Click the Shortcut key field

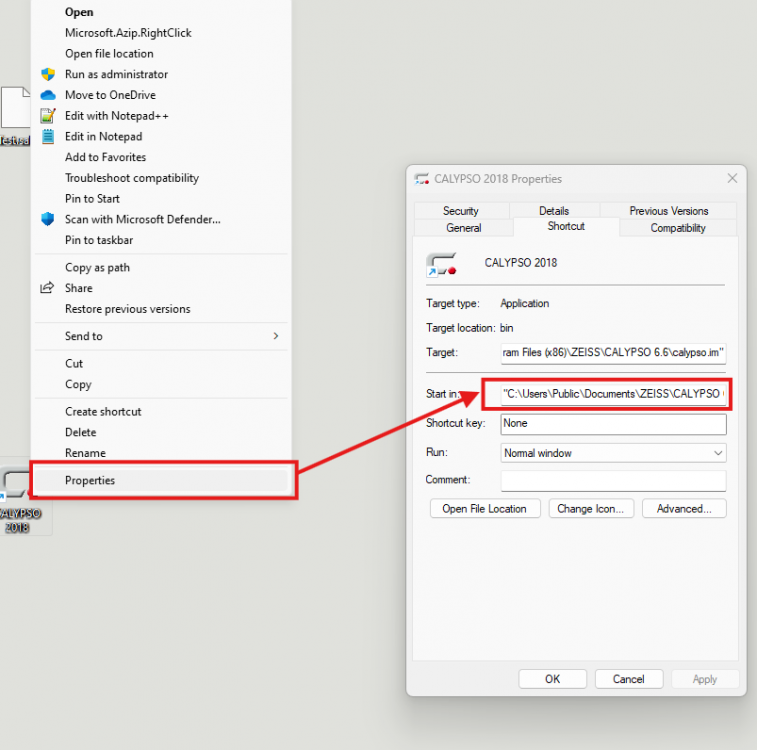click(613, 424)
